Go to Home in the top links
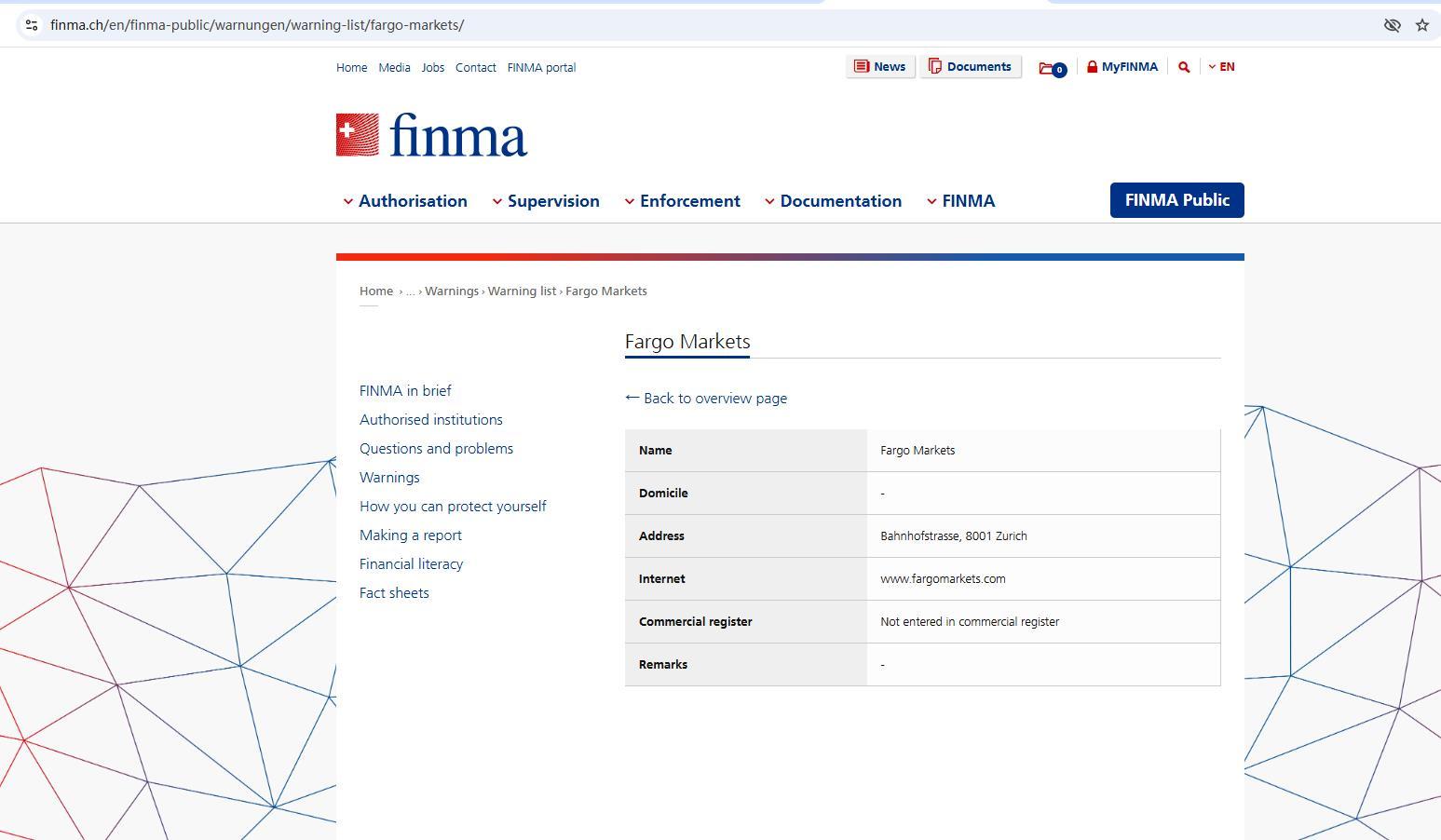The image size is (1441, 840). [x=351, y=68]
